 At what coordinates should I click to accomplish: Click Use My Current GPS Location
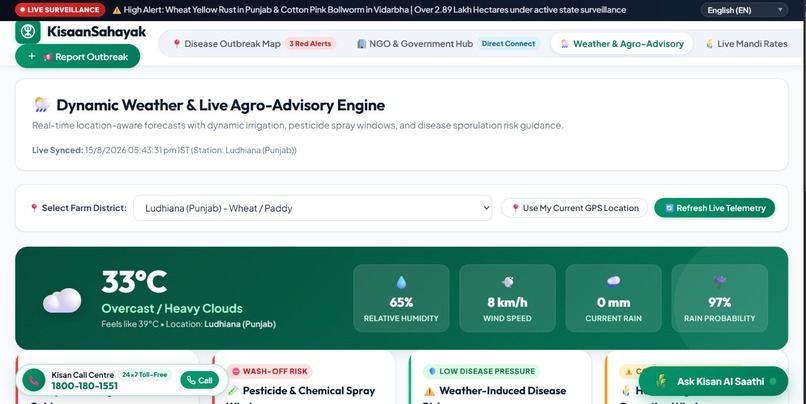574,208
